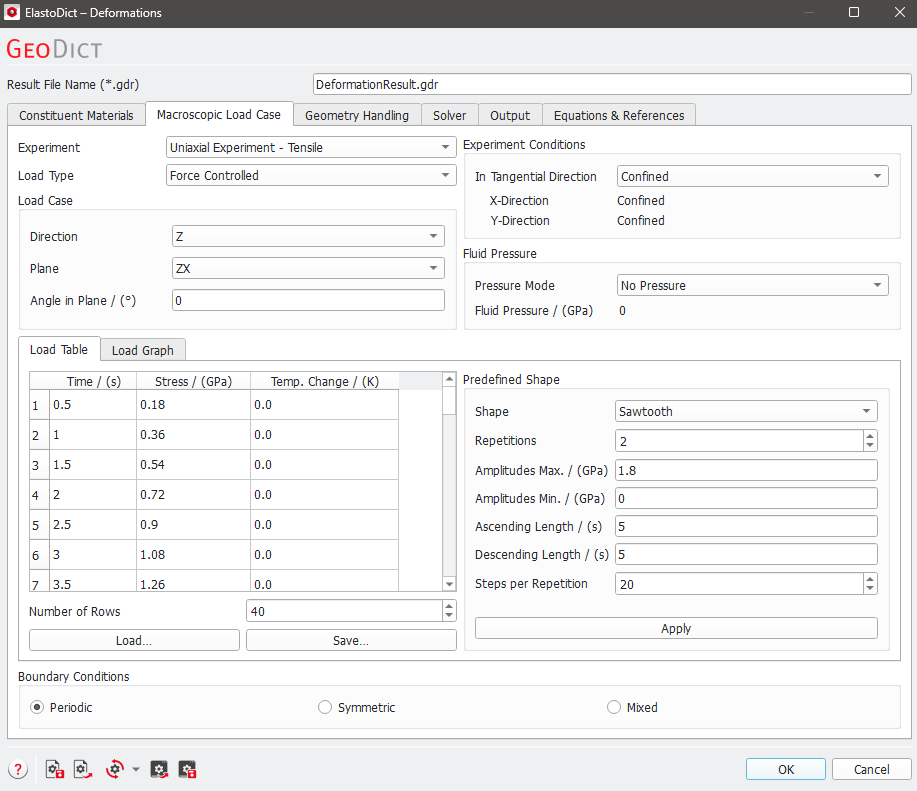The image size is (917, 791).
Task: Open the Direction dropdown
Action: point(308,236)
